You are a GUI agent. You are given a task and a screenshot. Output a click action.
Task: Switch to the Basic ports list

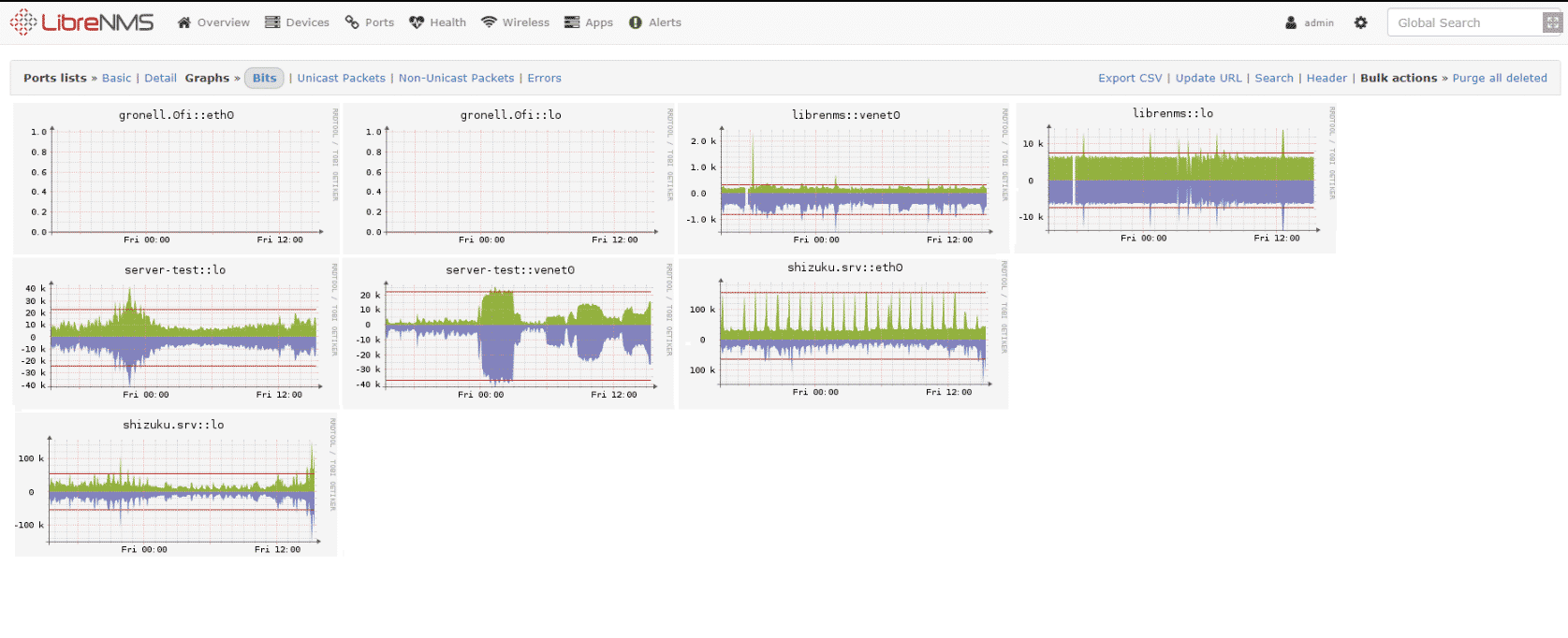coord(116,78)
